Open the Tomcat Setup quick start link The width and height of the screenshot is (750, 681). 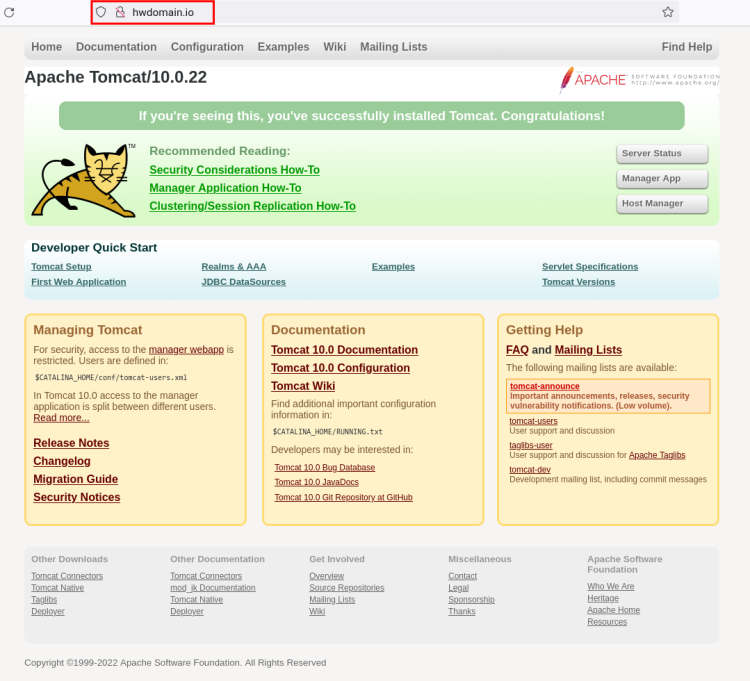(x=61, y=267)
